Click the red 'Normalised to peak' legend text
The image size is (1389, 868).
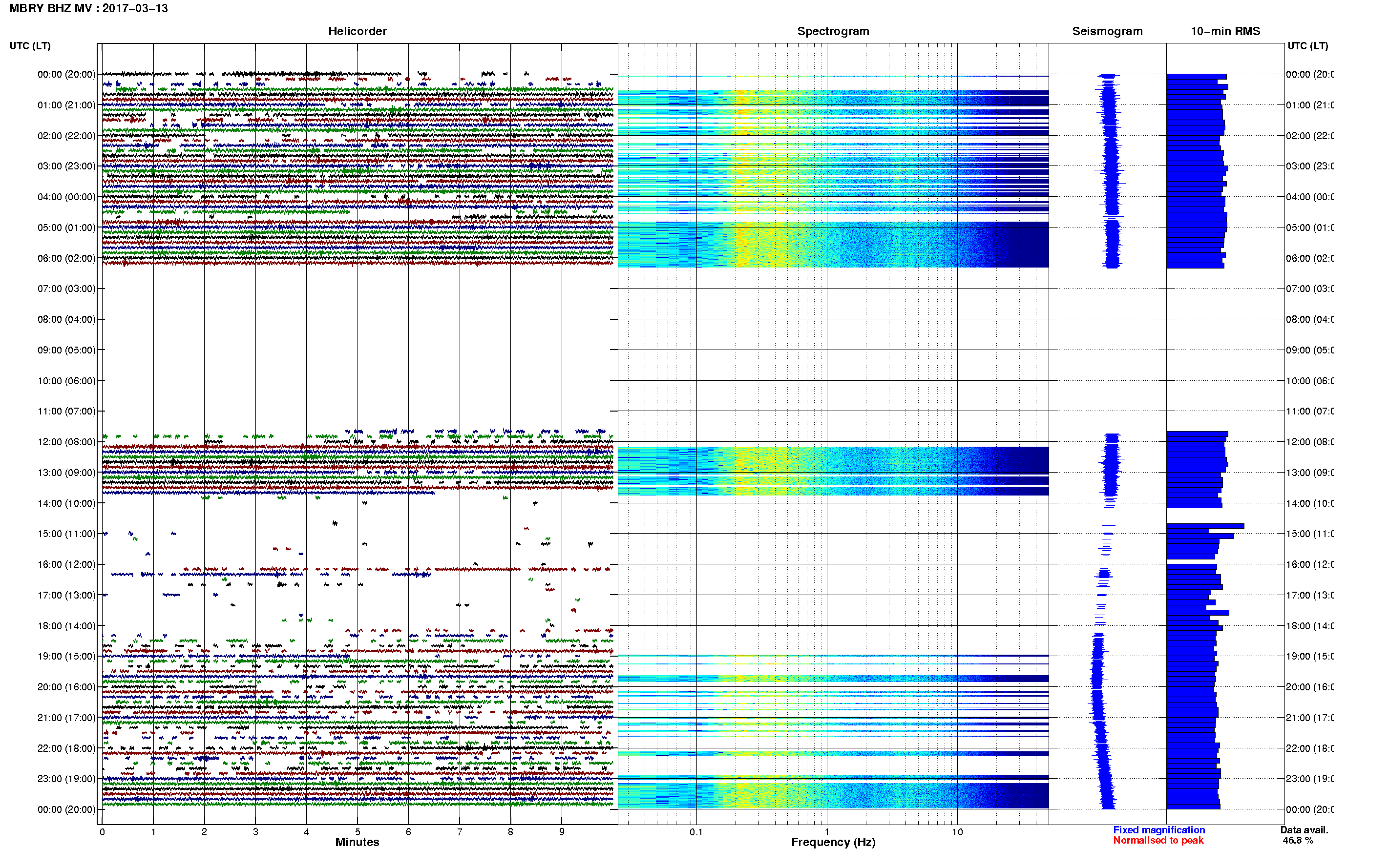click(1158, 841)
